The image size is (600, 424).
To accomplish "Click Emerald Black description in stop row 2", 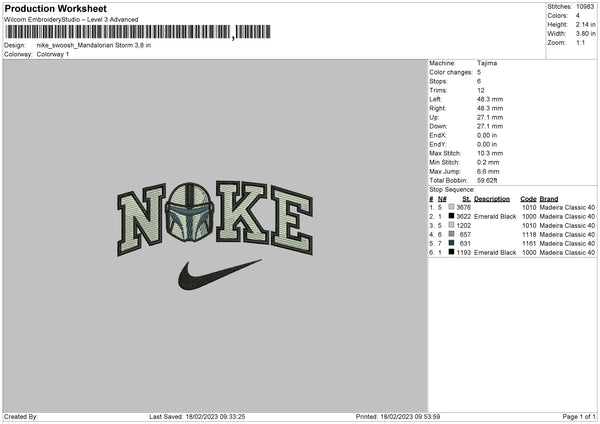I will point(495,217).
